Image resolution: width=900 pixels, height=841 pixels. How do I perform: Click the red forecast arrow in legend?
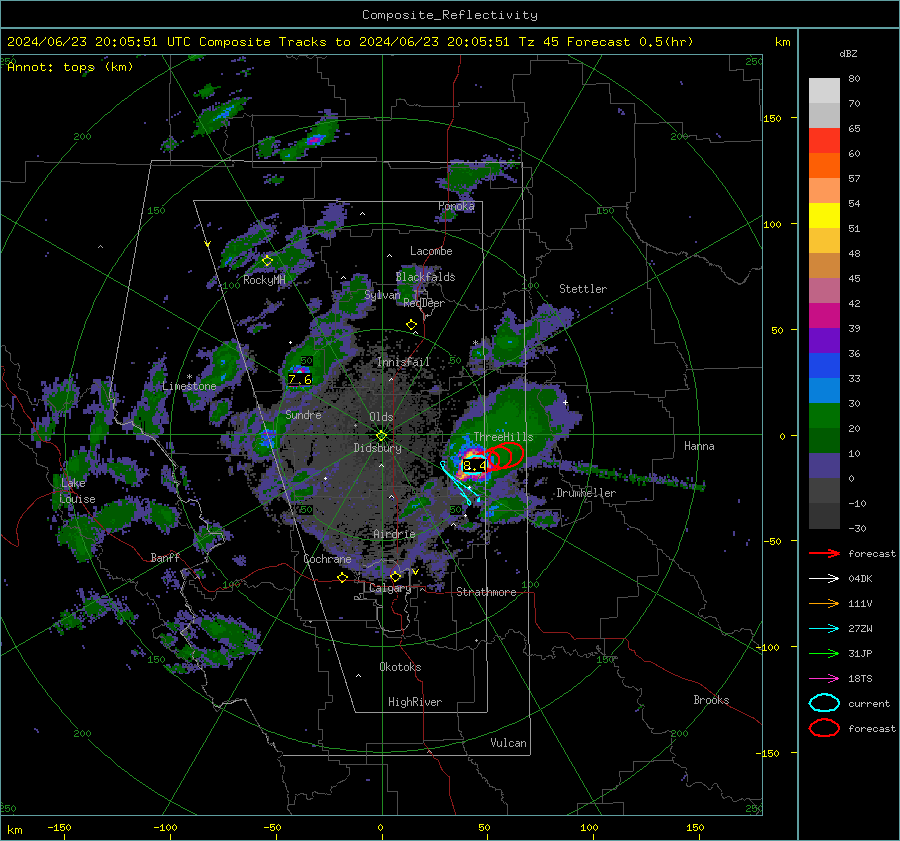(x=824, y=553)
